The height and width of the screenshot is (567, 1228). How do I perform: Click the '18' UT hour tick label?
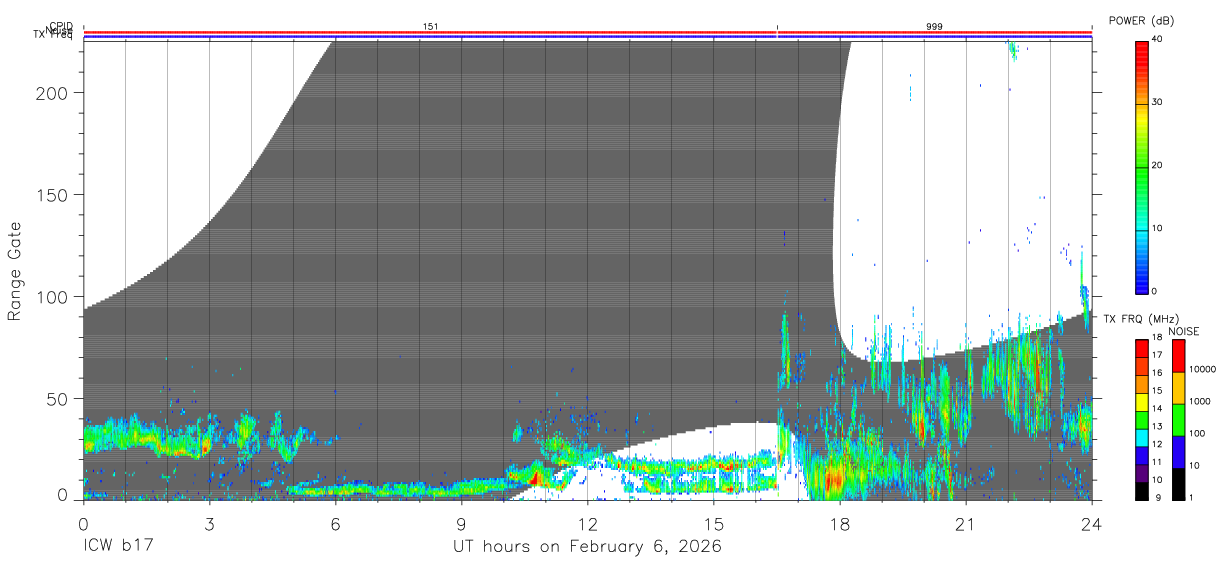[x=839, y=524]
